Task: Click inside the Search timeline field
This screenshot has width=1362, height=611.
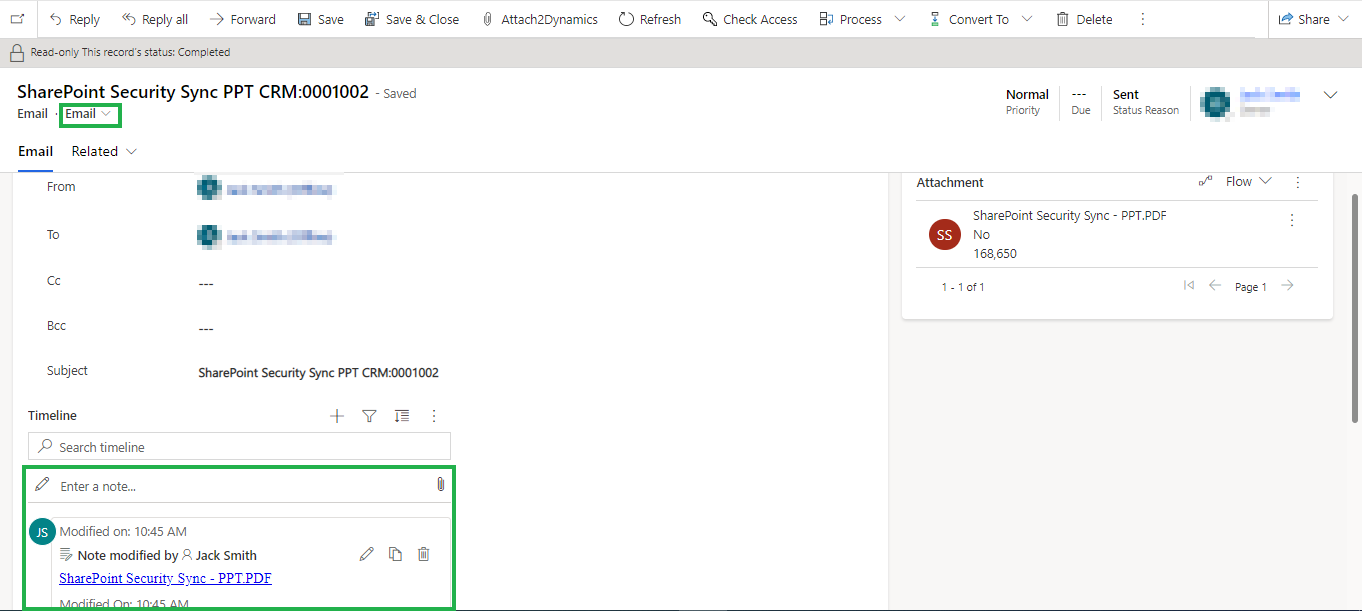Action: tap(239, 446)
